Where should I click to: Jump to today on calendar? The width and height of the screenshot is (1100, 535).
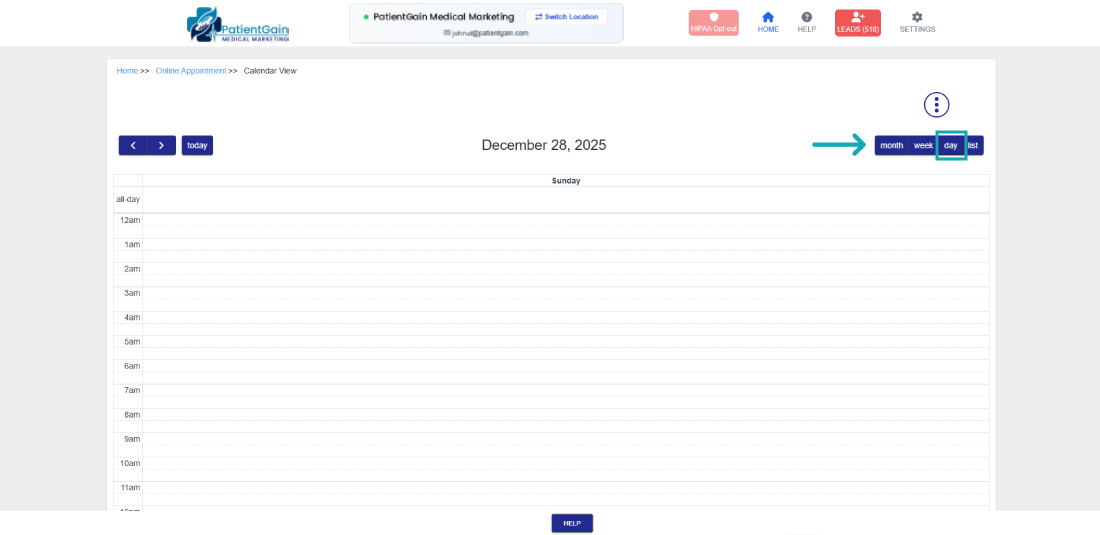click(197, 145)
